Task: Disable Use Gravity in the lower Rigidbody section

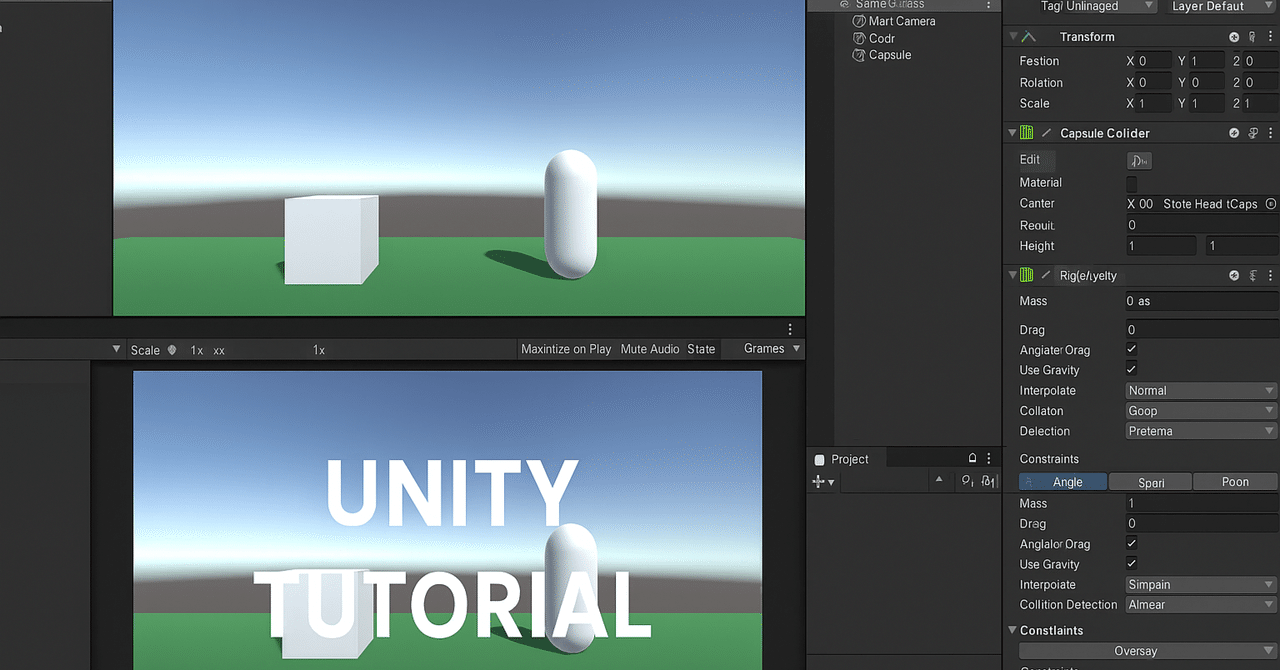Action: pyautogui.click(x=1131, y=563)
